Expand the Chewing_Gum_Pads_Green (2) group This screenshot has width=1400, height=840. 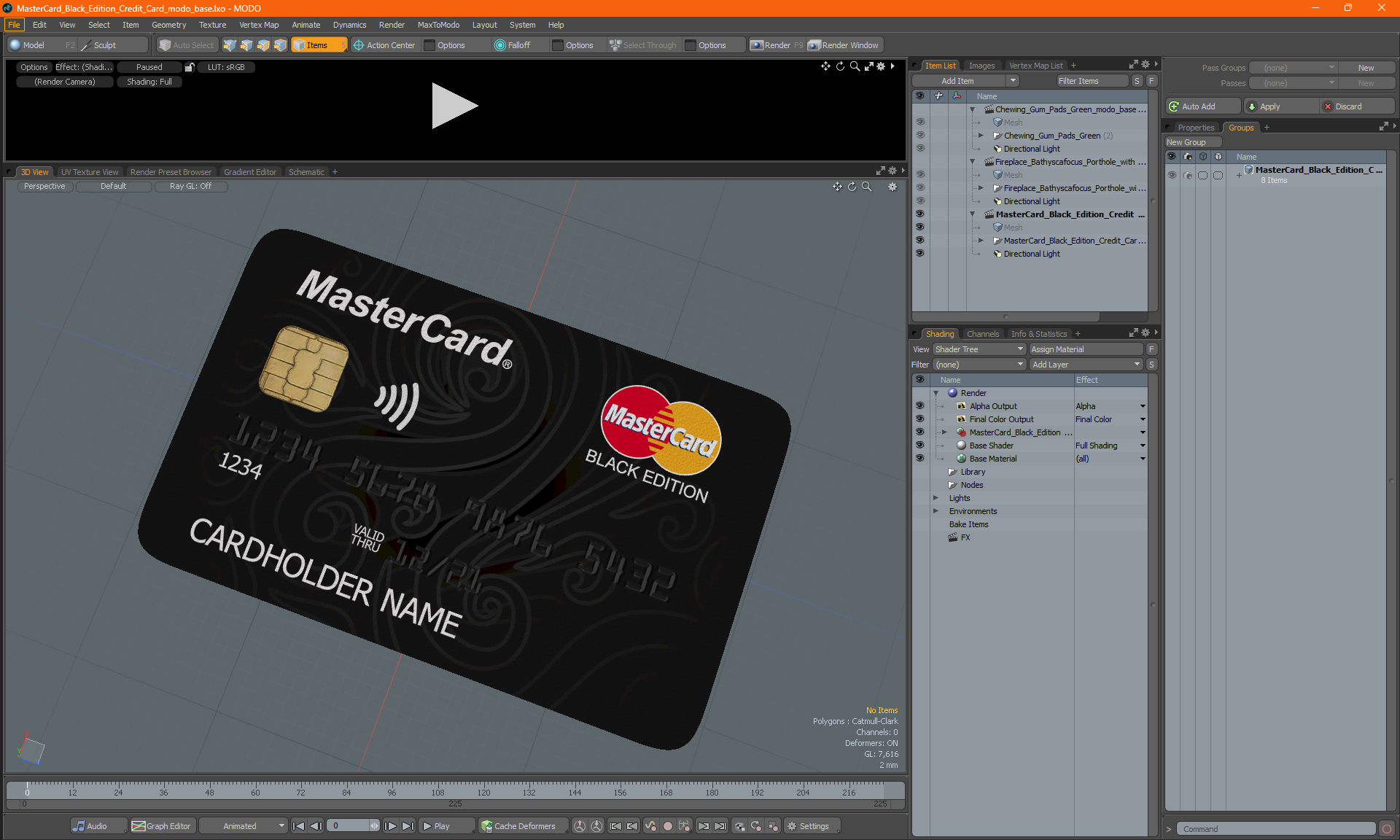pos(981,136)
